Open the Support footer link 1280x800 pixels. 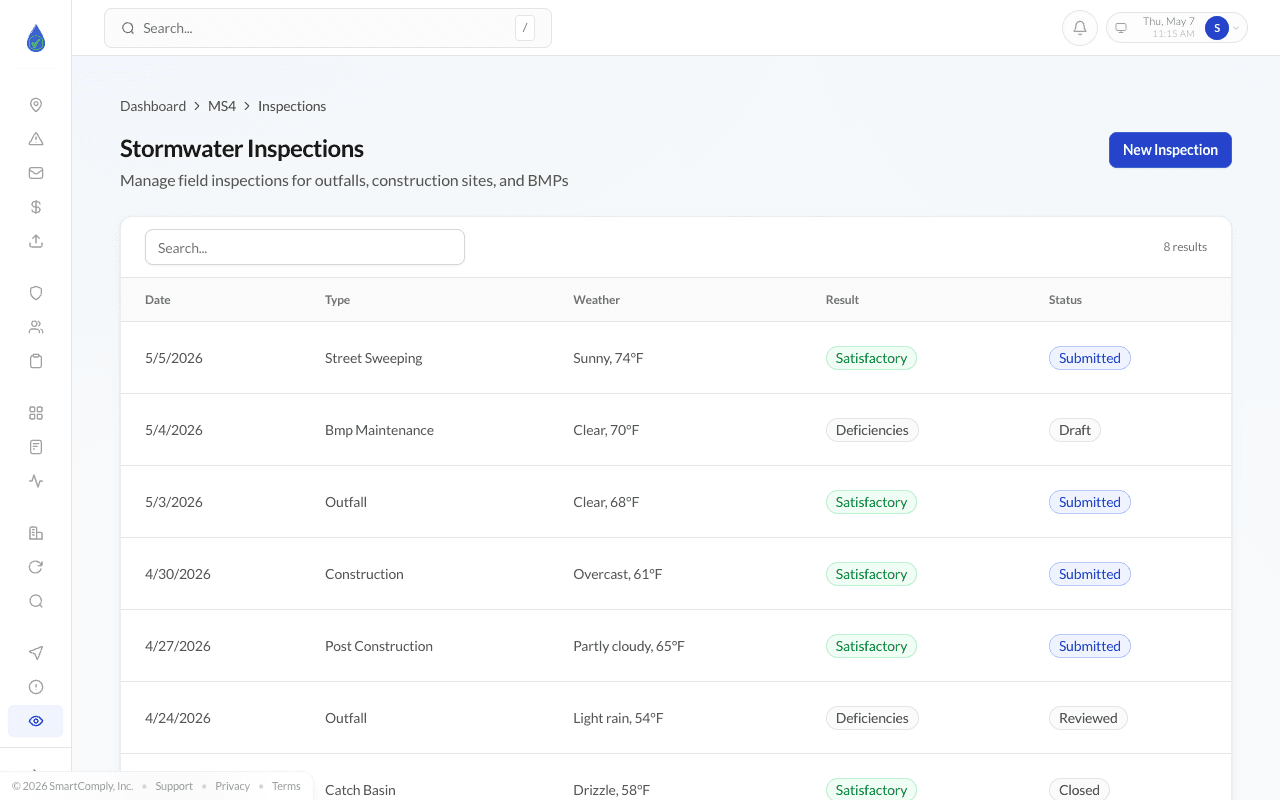174,786
